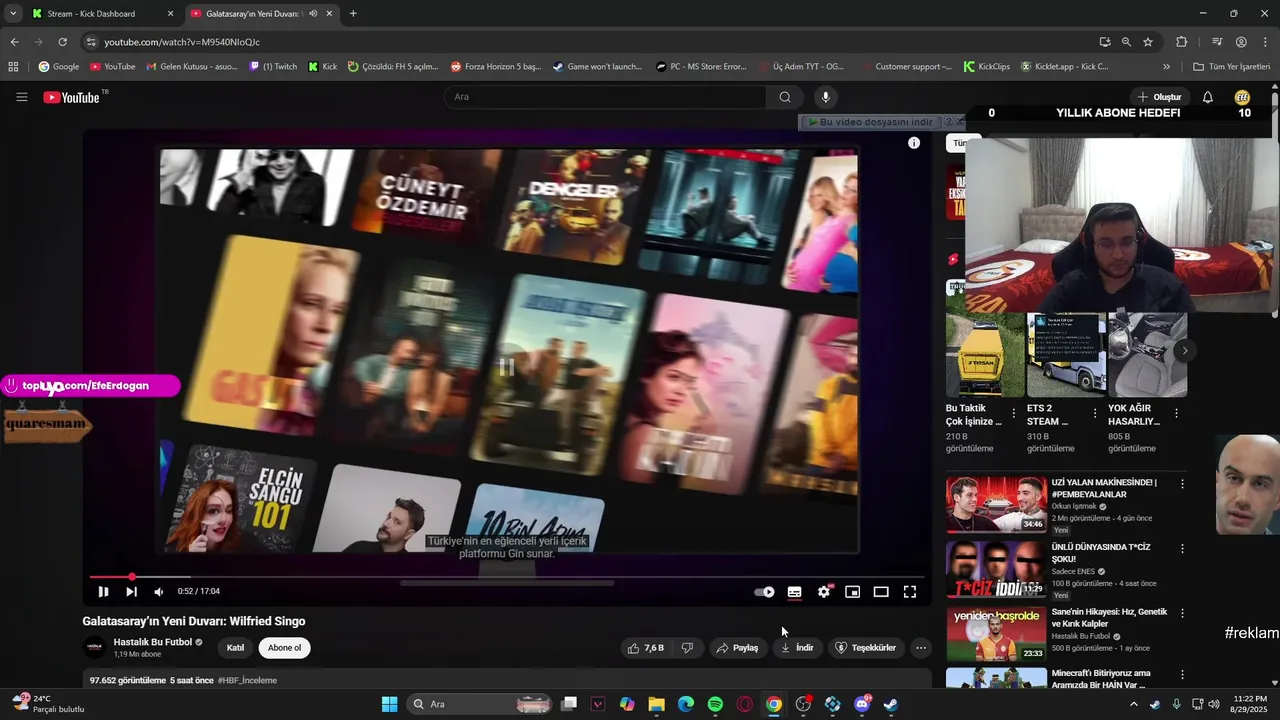Open the YOK AĞIR HASARLIY short thumbnail
The image size is (1280, 720).
point(1148,355)
